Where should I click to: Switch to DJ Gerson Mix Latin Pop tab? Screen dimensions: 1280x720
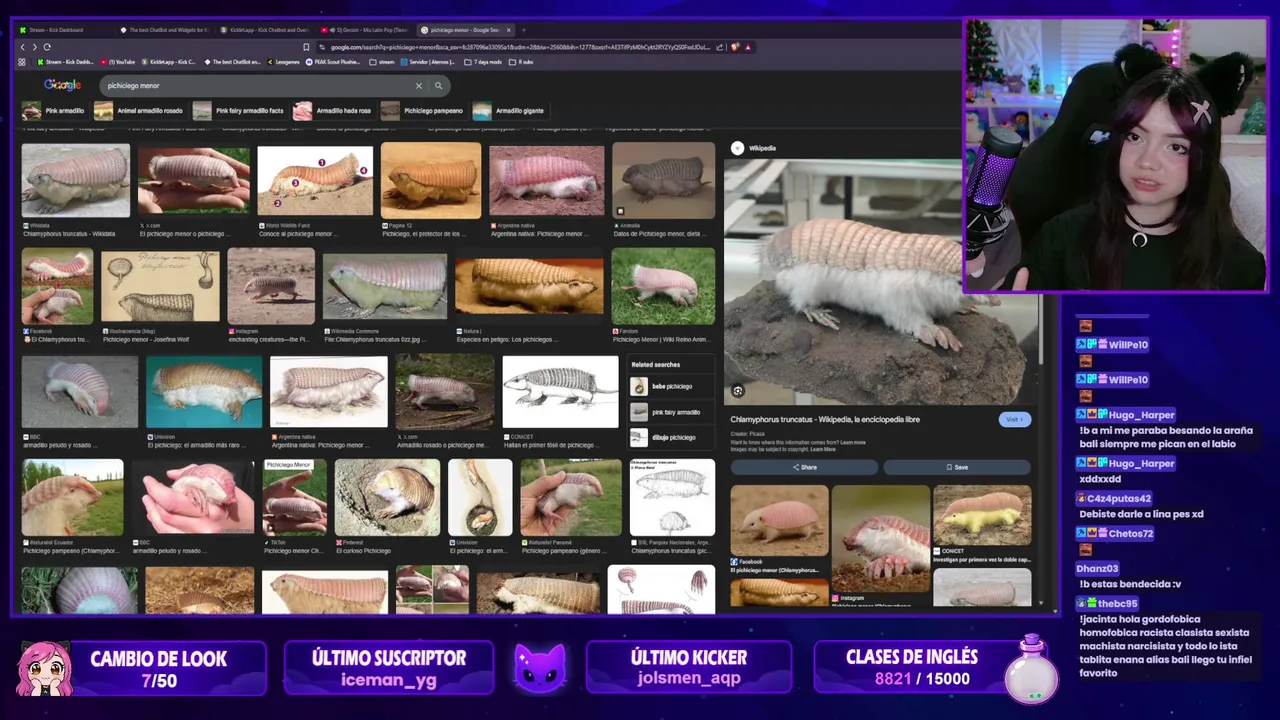point(366,30)
